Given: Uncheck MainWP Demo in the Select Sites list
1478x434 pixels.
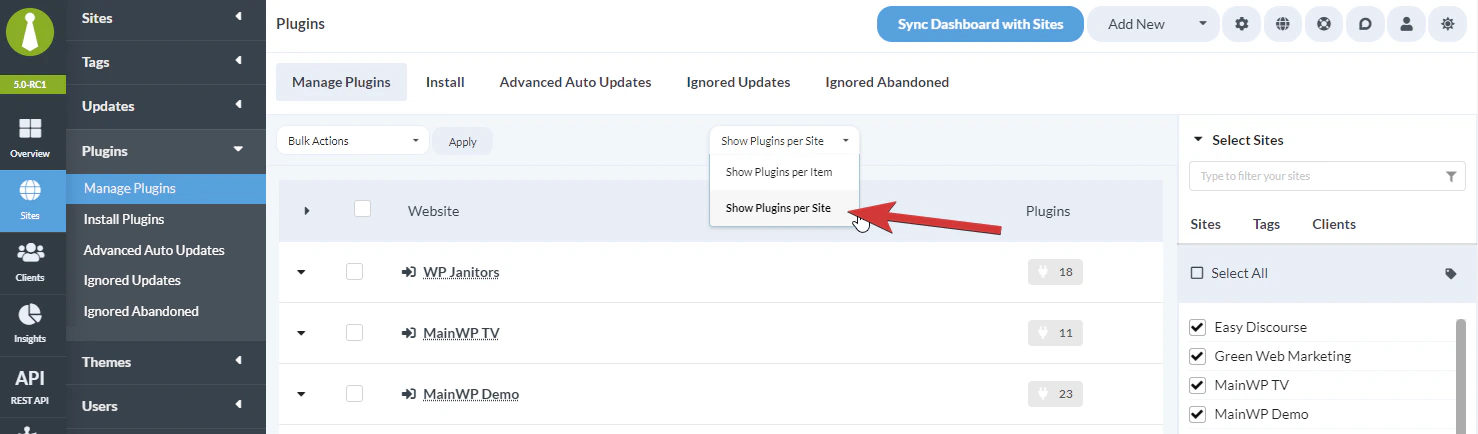Looking at the screenshot, I should pyautogui.click(x=1197, y=414).
